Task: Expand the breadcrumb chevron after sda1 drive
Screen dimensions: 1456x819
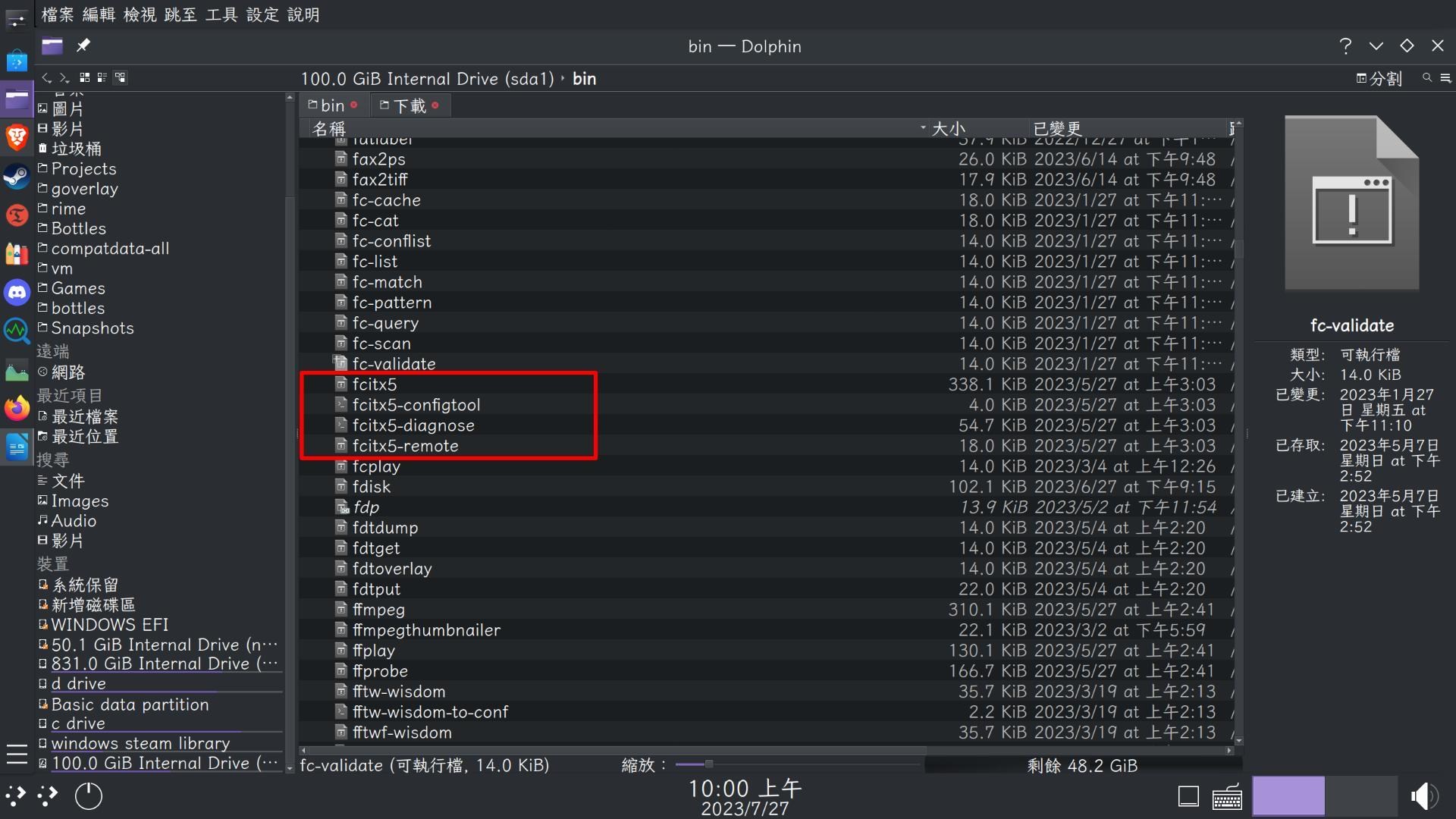Action: tap(563, 78)
